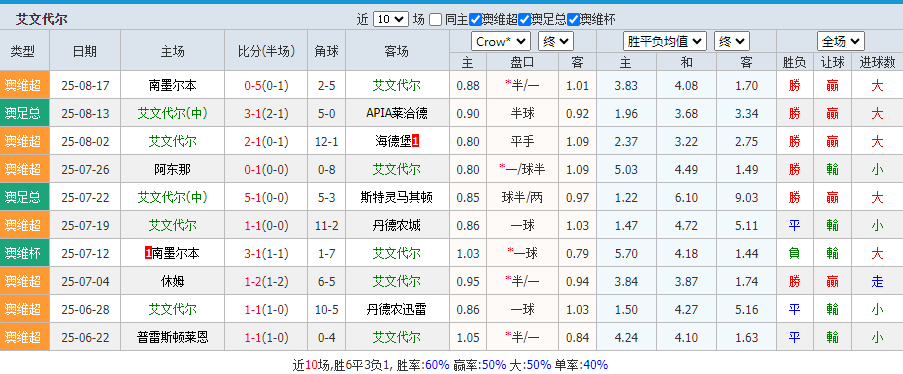The image size is (903, 374).
Task: Click 阿东那 home team
Action: pyautogui.click(x=172, y=169)
